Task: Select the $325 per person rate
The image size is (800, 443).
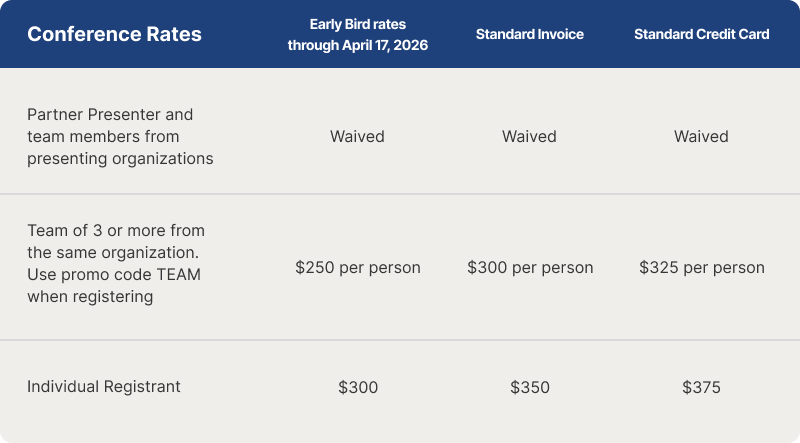Action: click(x=701, y=268)
